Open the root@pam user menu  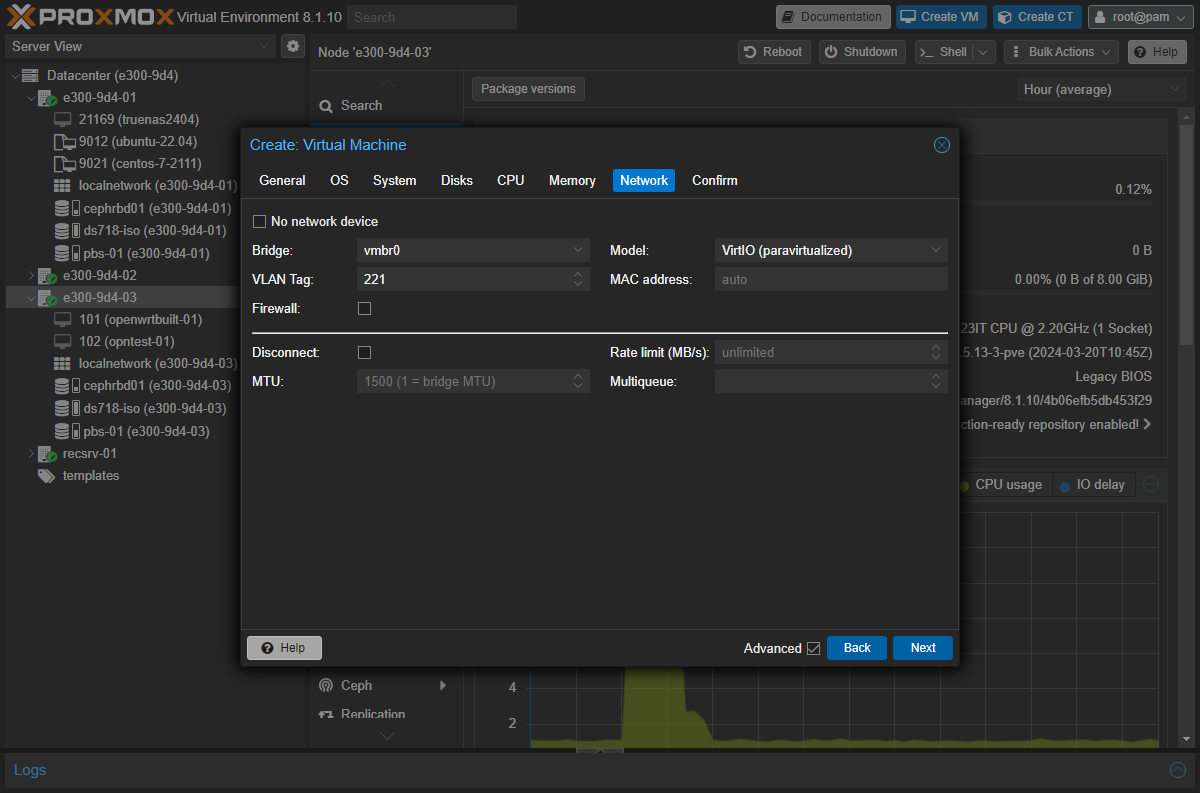point(1140,17)
